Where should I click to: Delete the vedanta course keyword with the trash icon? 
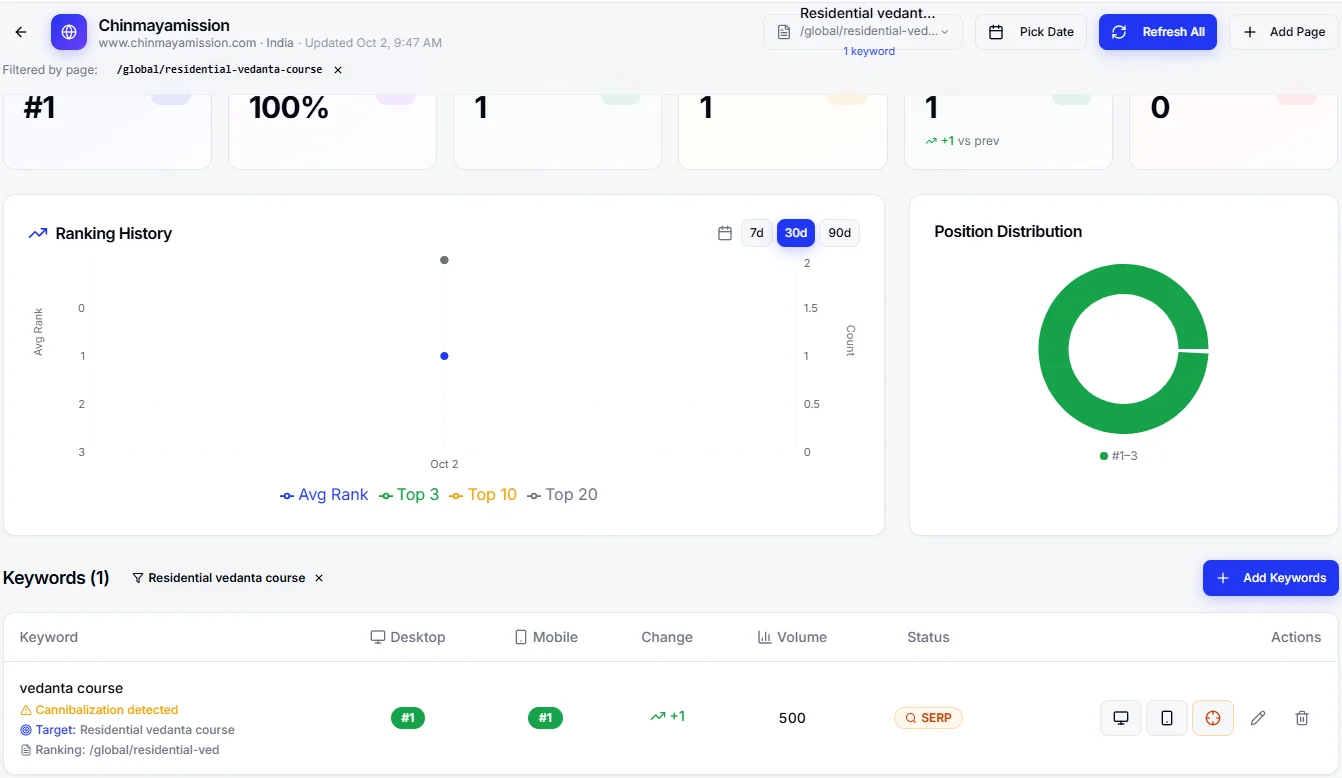pyautogui.click(x=1302, y=718)
